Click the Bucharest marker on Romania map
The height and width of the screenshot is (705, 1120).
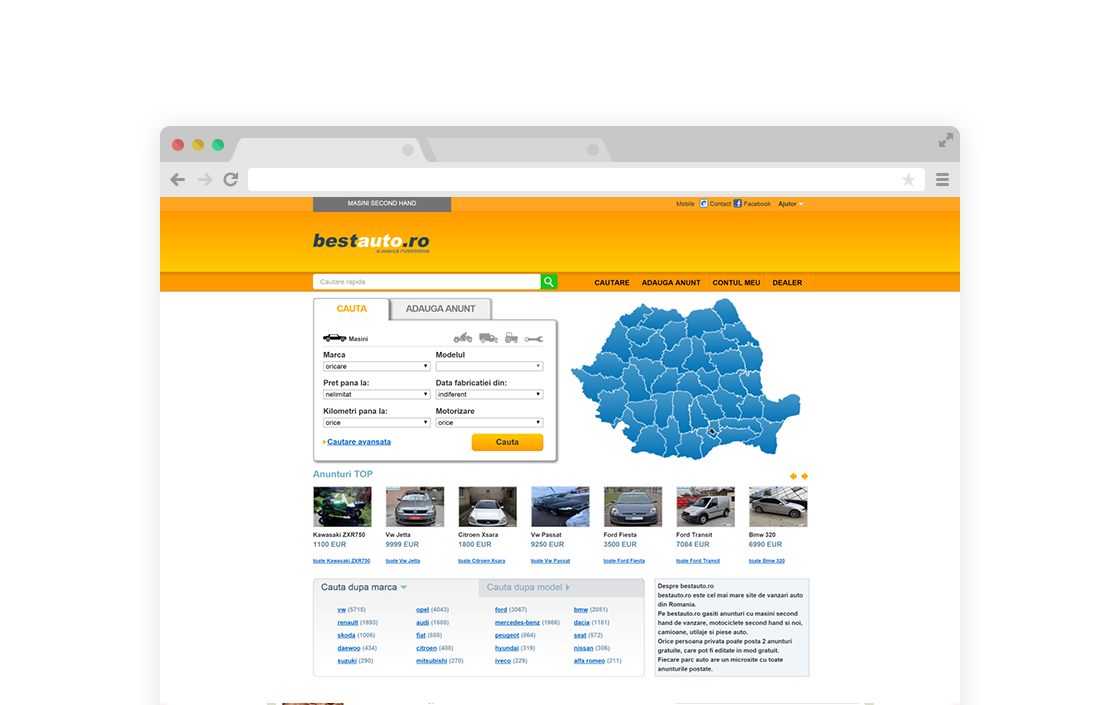(712, 431)
